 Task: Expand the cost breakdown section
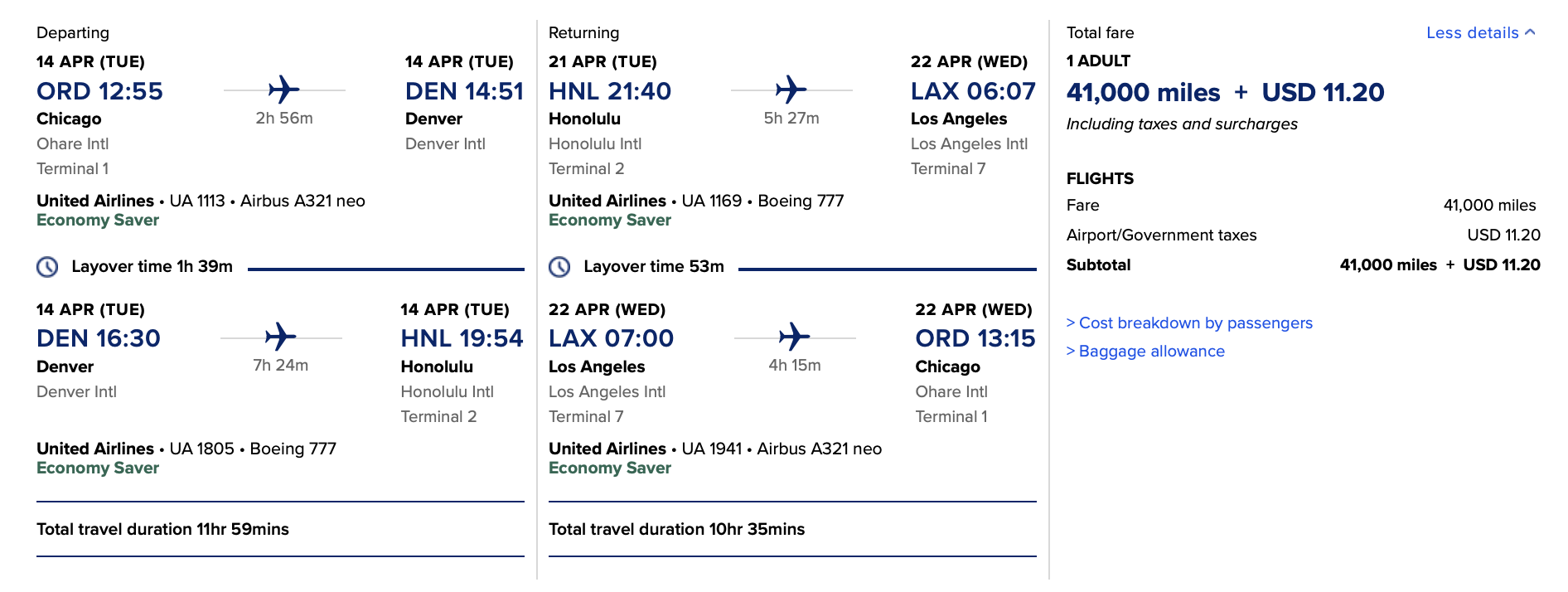pyautogui.click(x=1195, y=323)
